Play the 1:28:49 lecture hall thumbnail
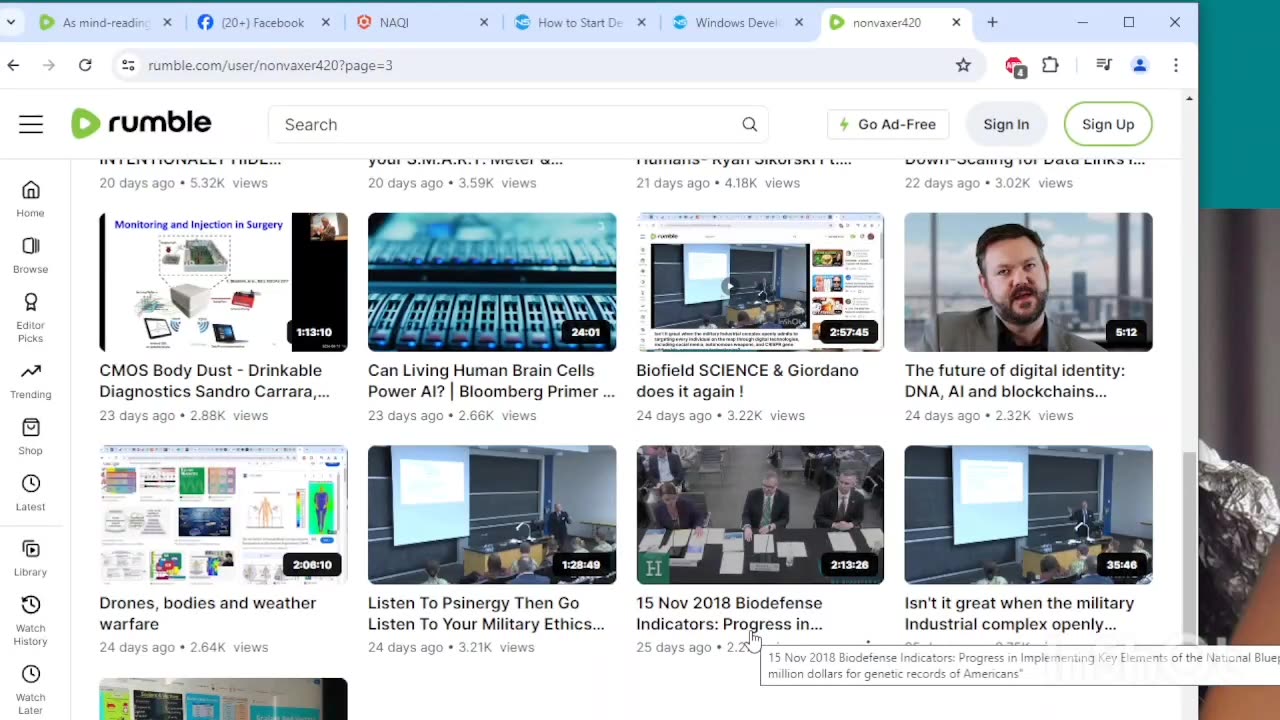 coord(492,515)
